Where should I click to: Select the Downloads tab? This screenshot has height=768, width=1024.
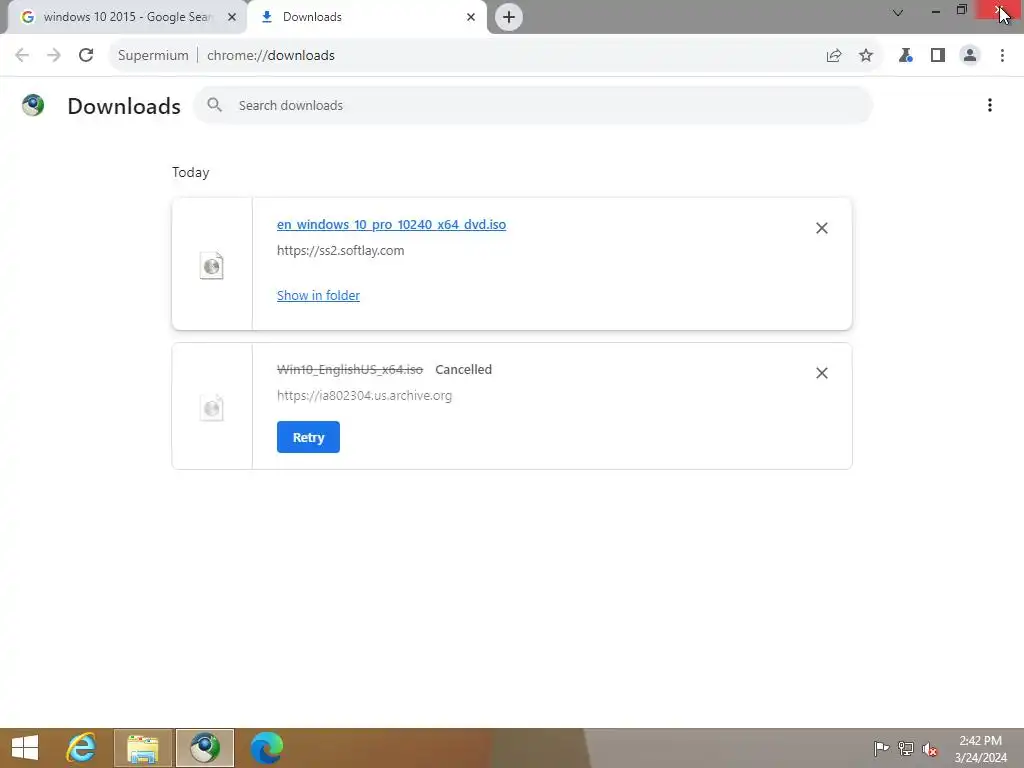[367, 17]
